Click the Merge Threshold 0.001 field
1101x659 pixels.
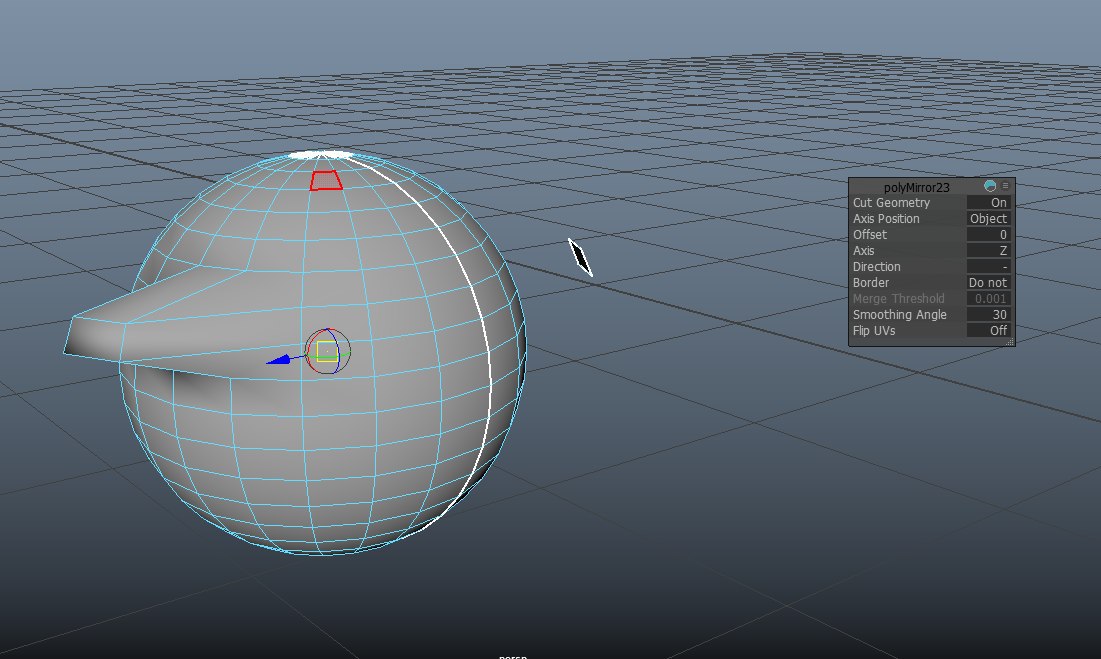coord(989,298)
